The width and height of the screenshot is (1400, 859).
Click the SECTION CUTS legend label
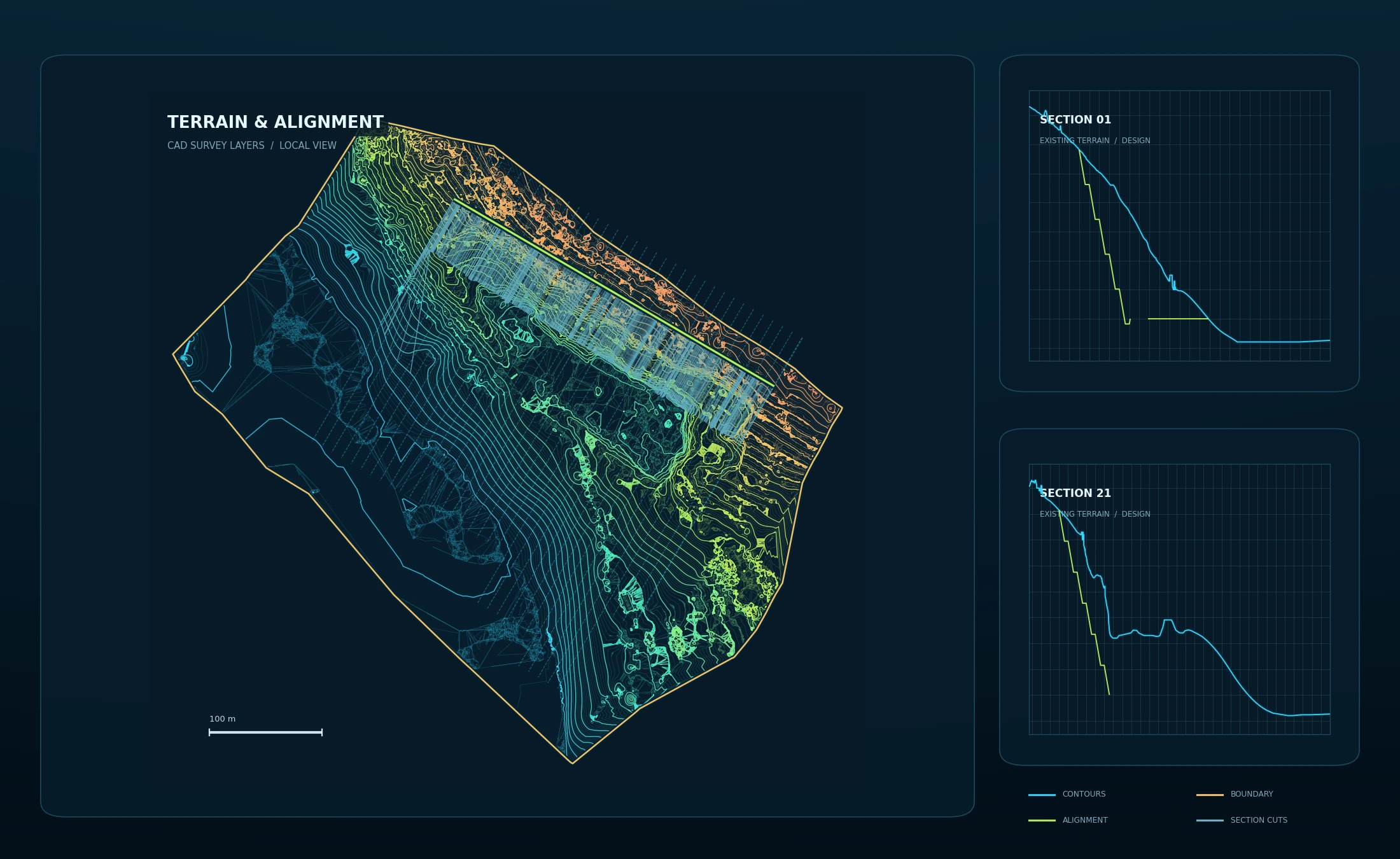click(1259, 820)
